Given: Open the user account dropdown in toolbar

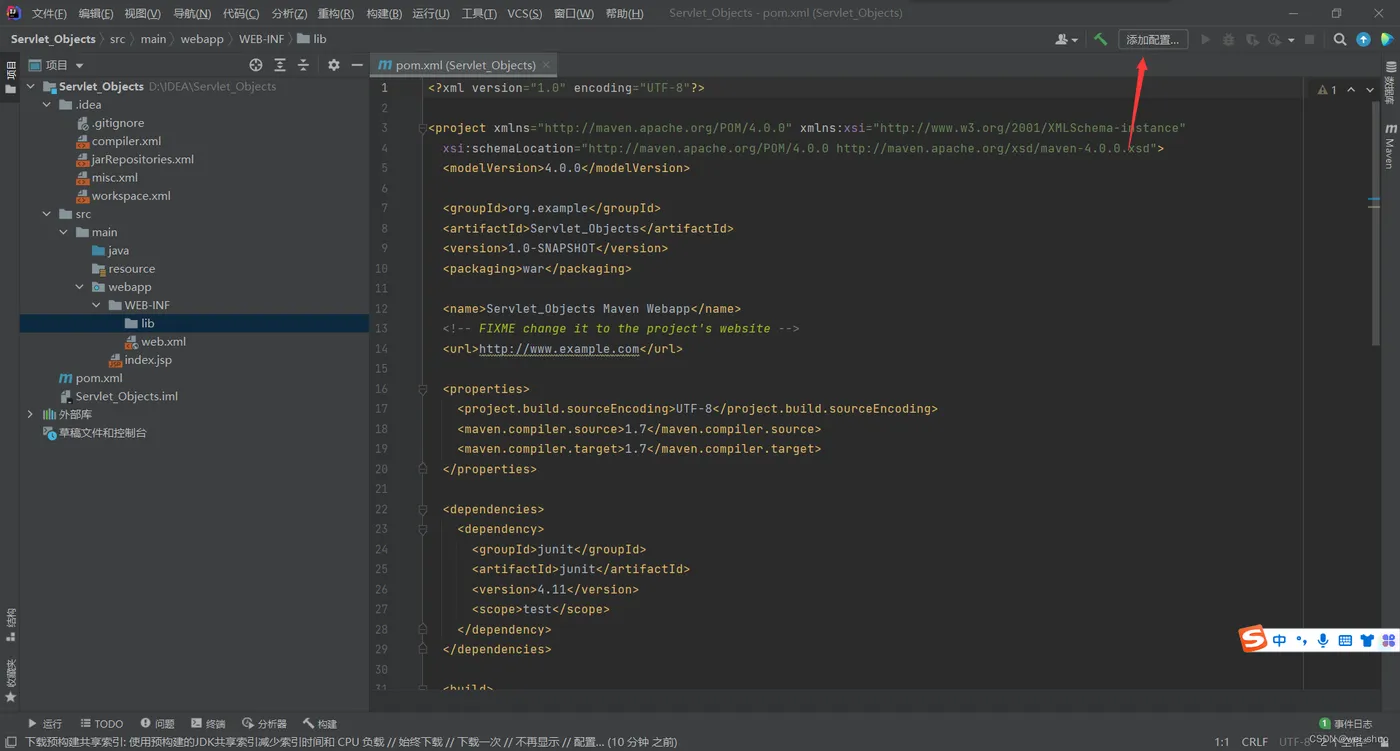Looking at the screenshot, I should pos(1066,39).
